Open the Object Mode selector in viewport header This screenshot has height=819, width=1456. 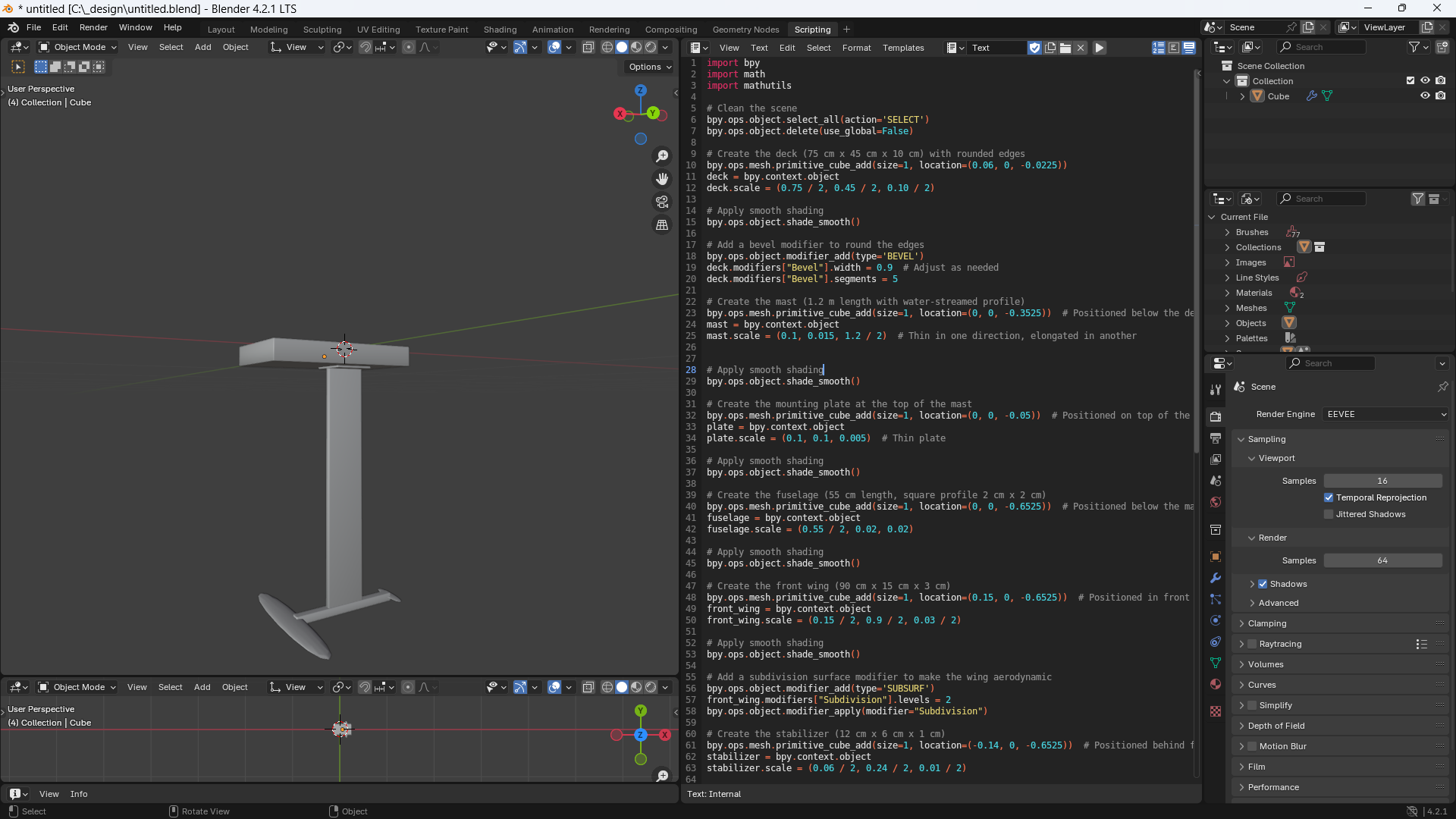tap(78, 47)
